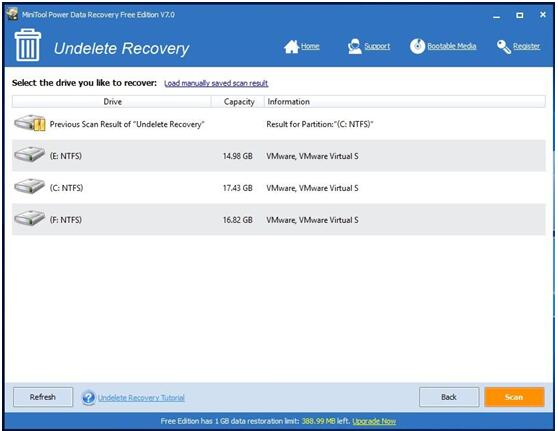Click the Bootable Media disc icon

[417, 46]
